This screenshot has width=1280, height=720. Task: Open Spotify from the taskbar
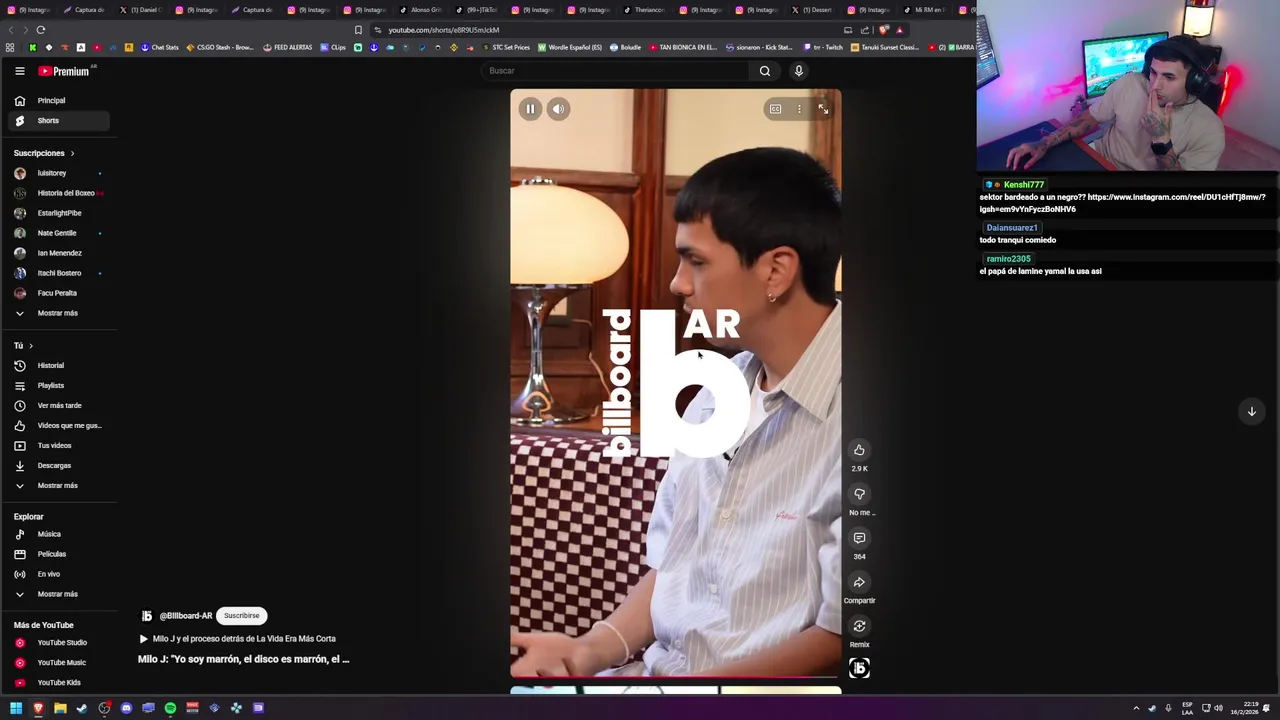(x=170, y=708)
